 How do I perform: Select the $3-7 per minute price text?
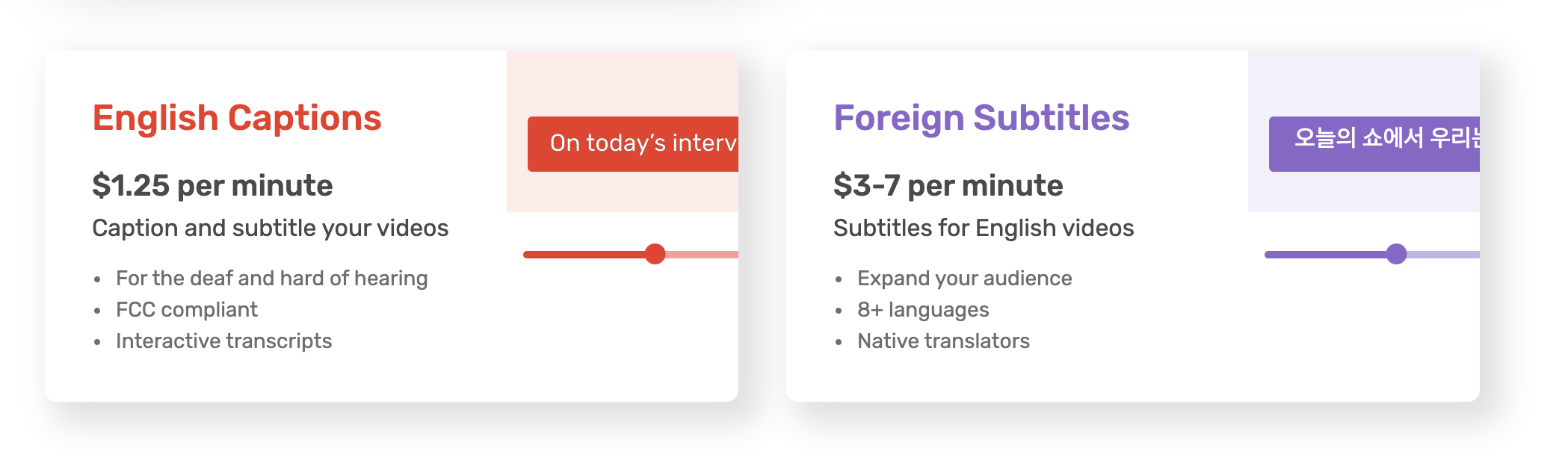tap(948, 185)
